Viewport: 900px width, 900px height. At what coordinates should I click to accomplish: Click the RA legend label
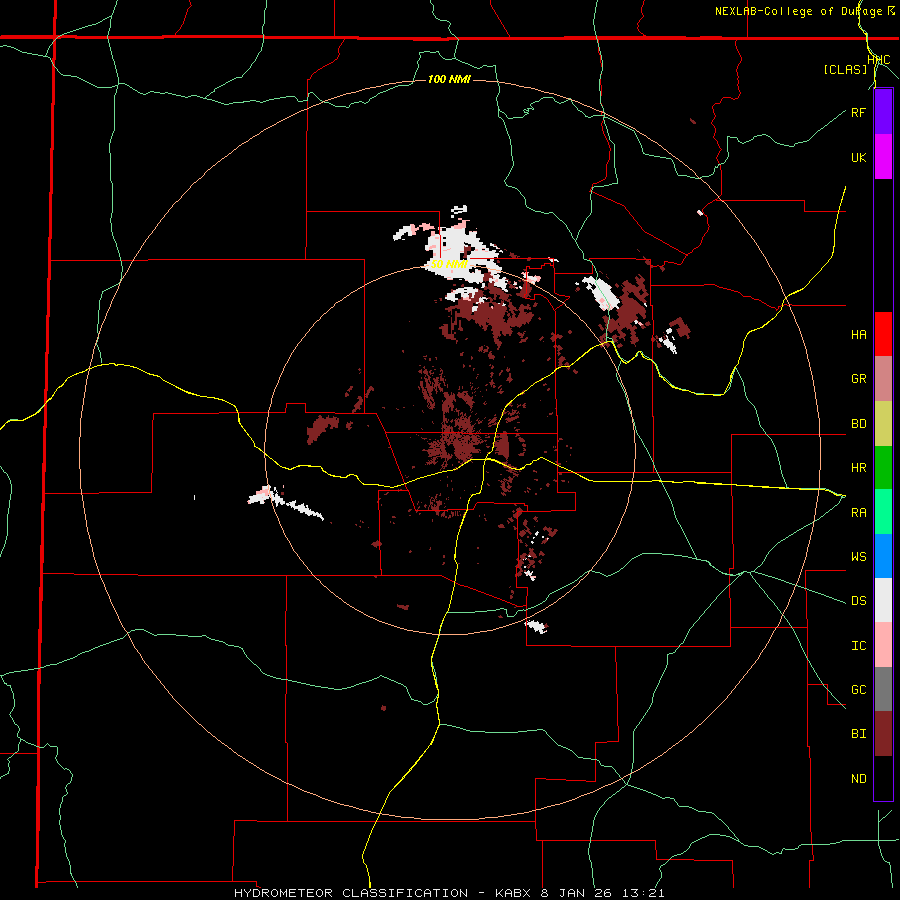click(858, 512)
